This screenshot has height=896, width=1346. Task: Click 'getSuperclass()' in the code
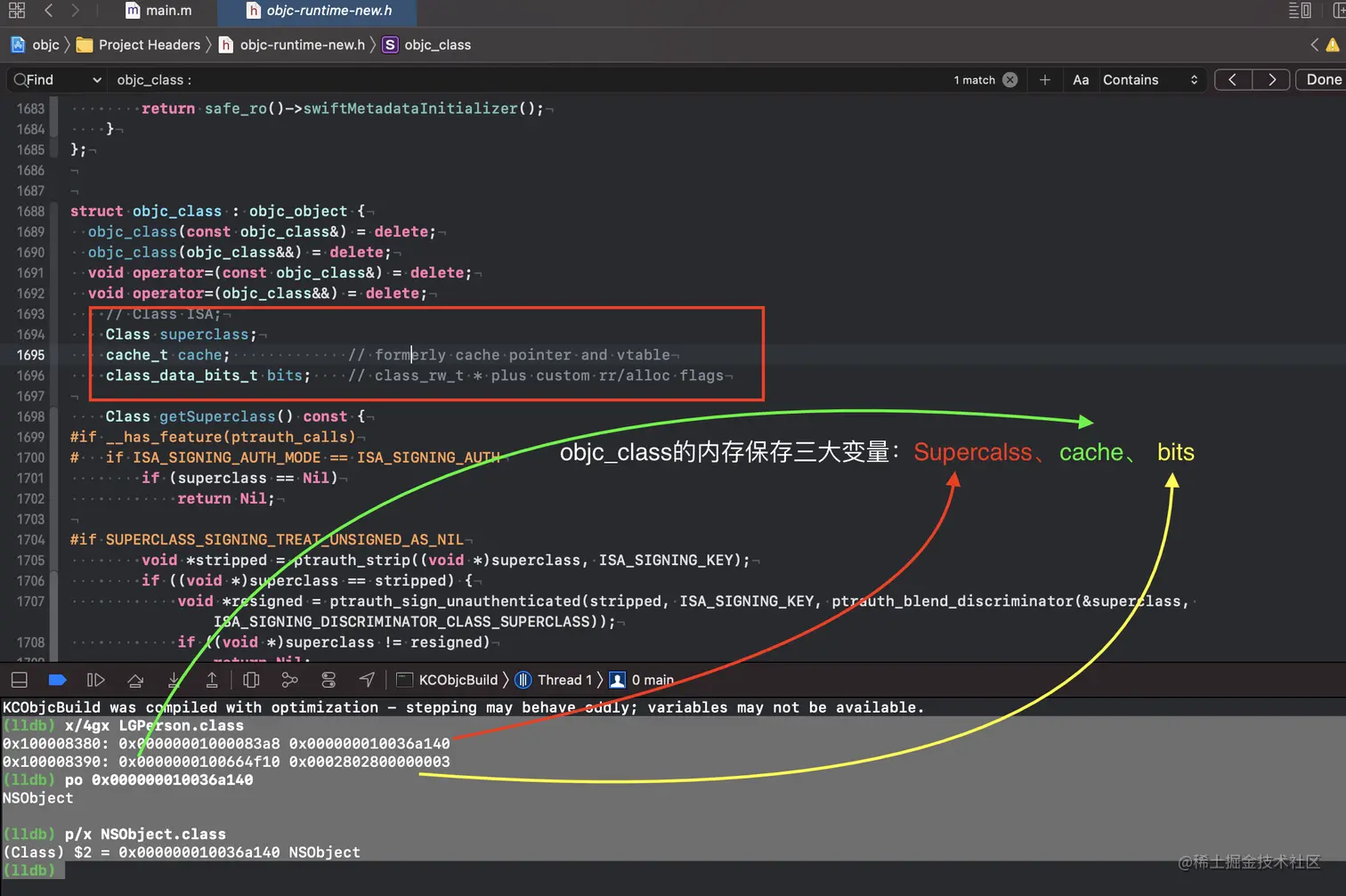point(226,416)
